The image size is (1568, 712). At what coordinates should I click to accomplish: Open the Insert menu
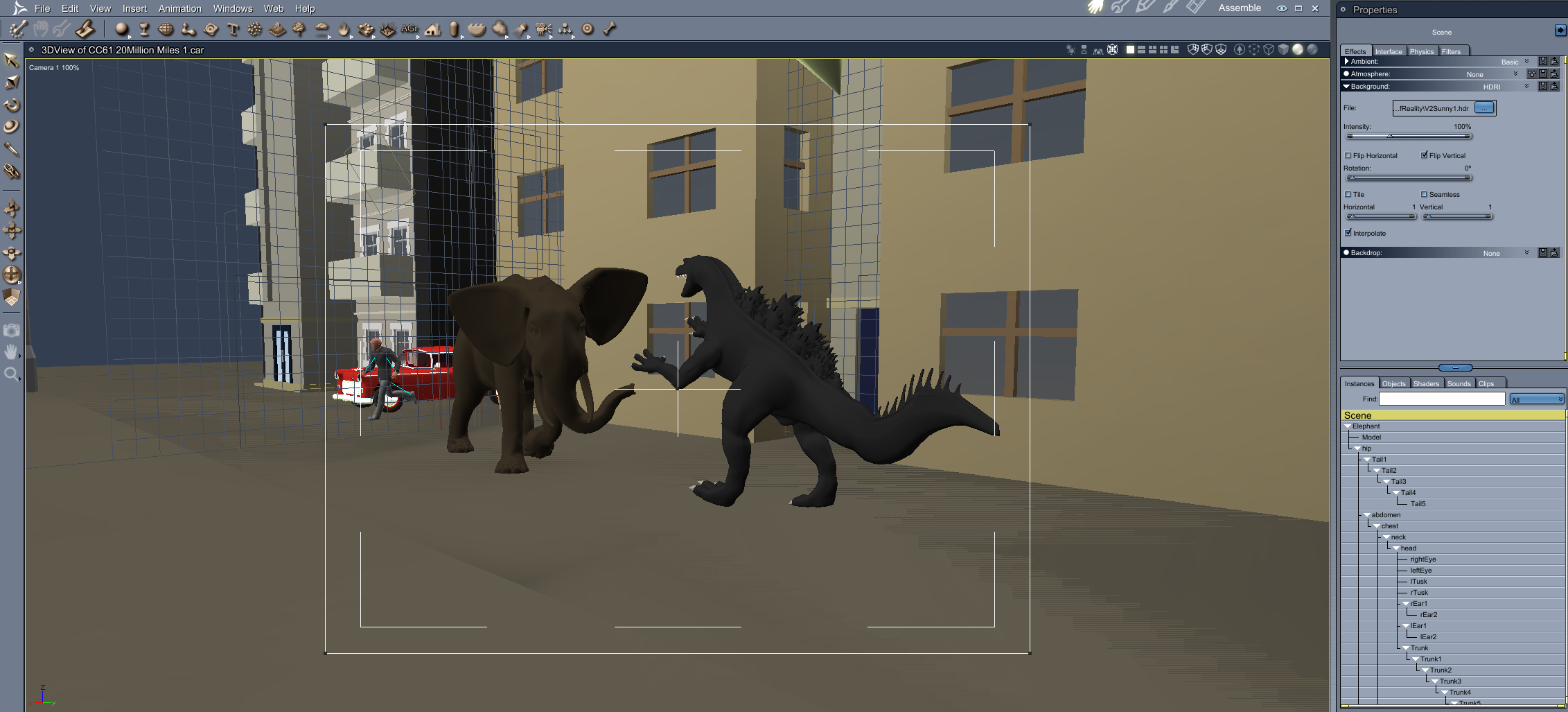[x=134, y=8]
